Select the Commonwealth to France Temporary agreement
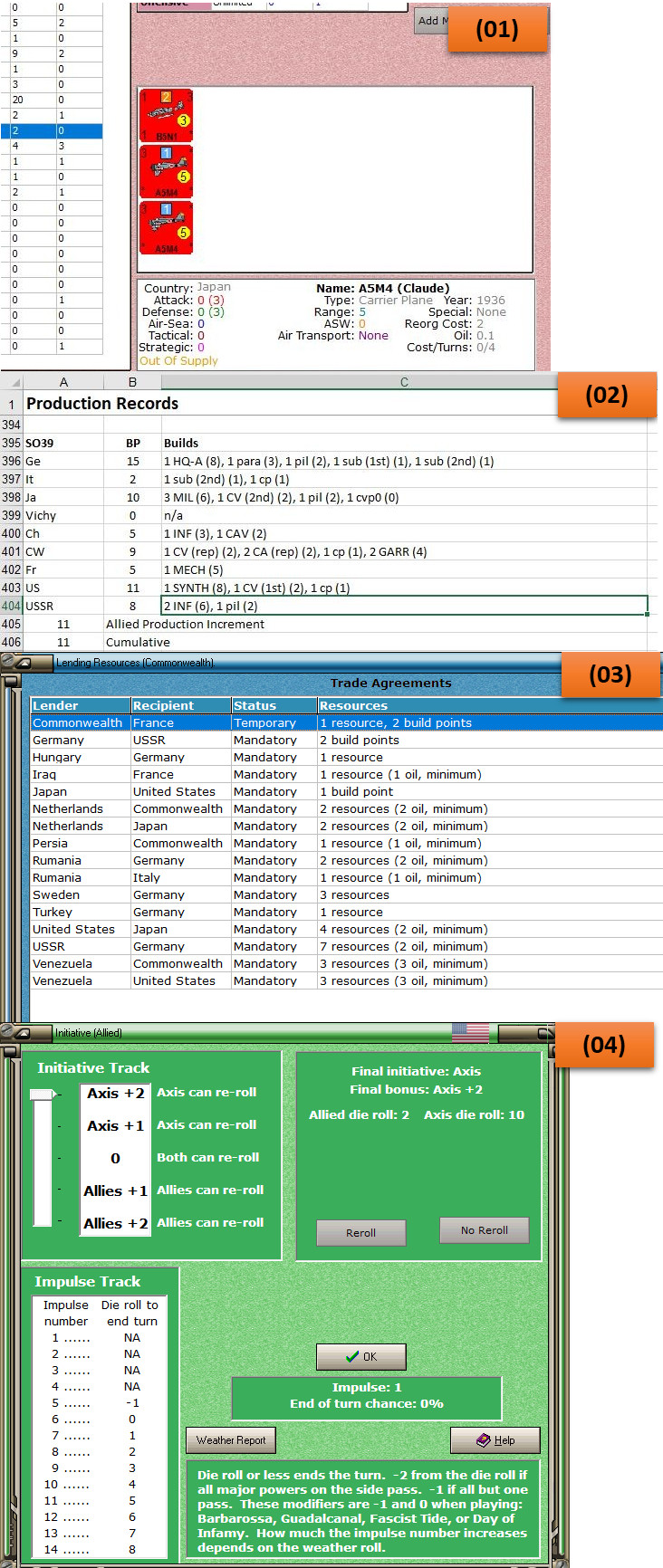 tap(347, 722)
